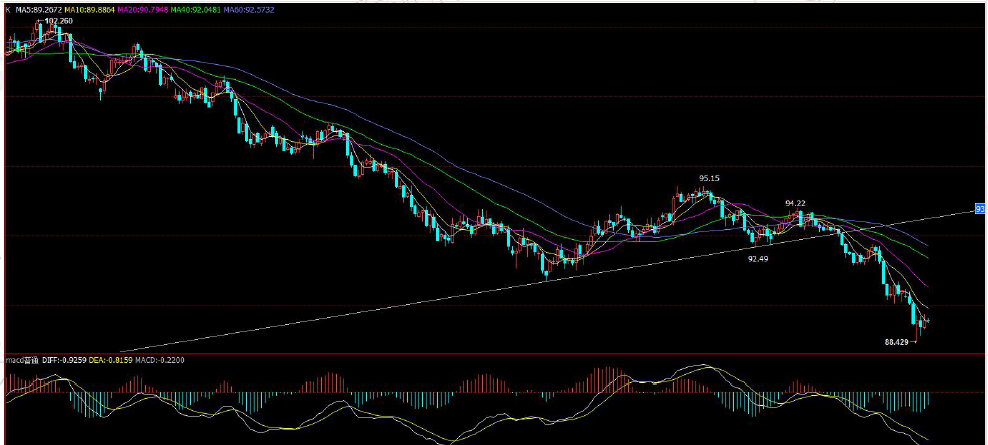Click the blue 93 price-axis tag
This screenshot has width=988, height=445.
click(980, 209)
